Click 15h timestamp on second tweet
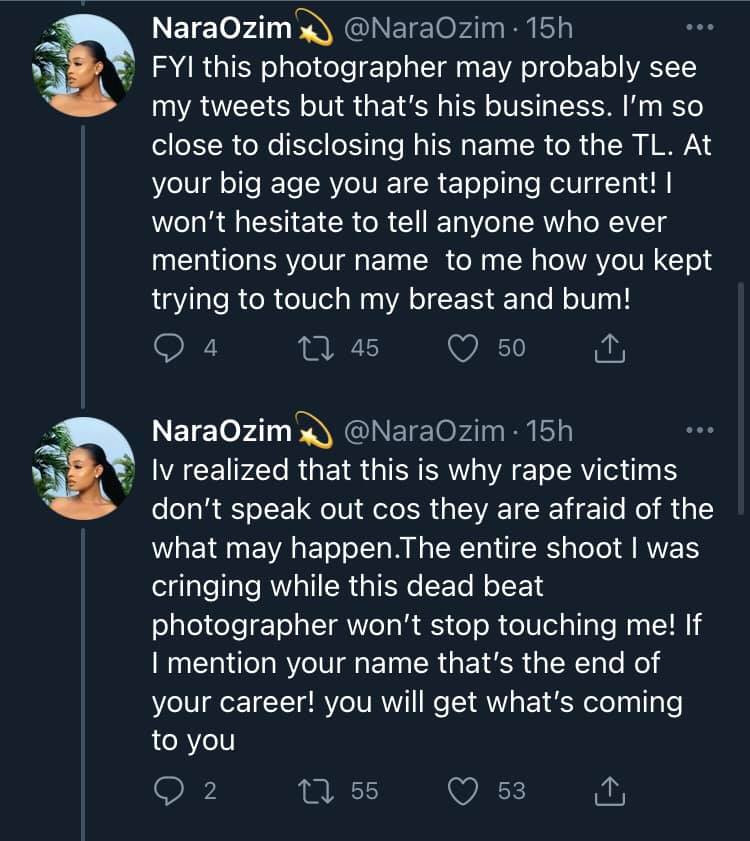750x841 pixels. pyautogui.click(x=548, y=431)
